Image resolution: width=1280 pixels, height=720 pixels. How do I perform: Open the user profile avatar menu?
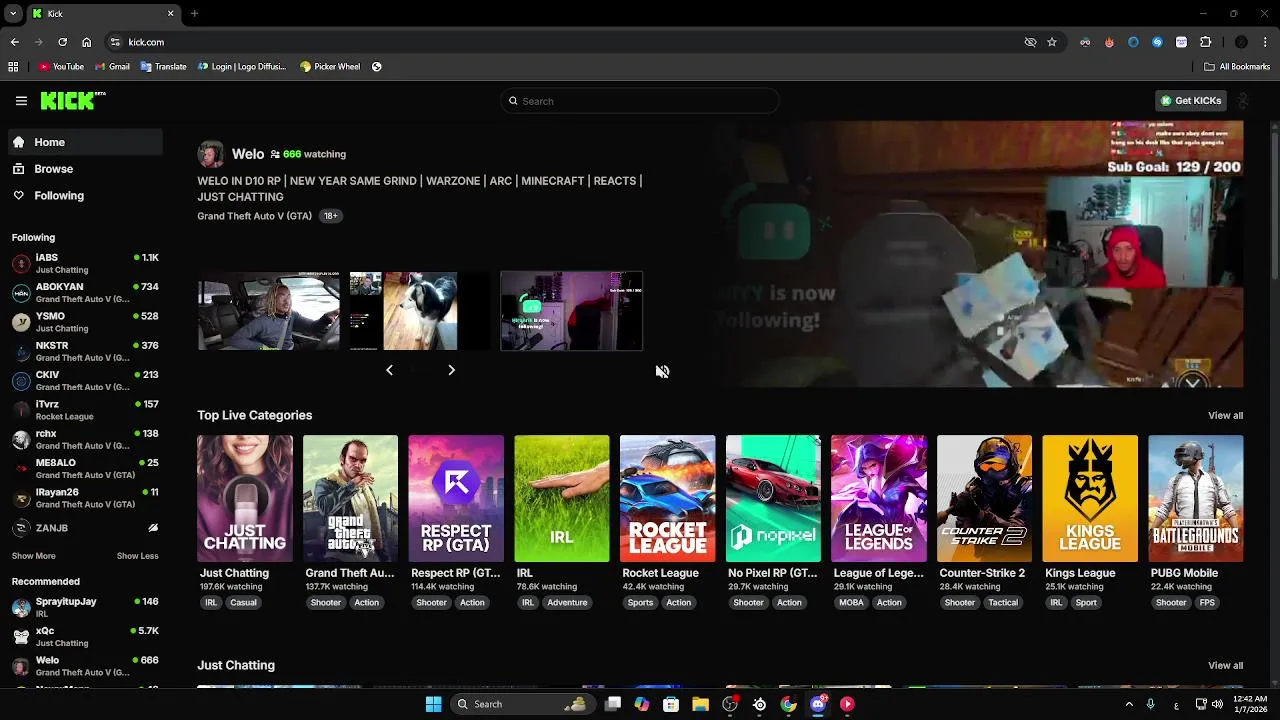pyautogui.click(x=1243, y=101)
